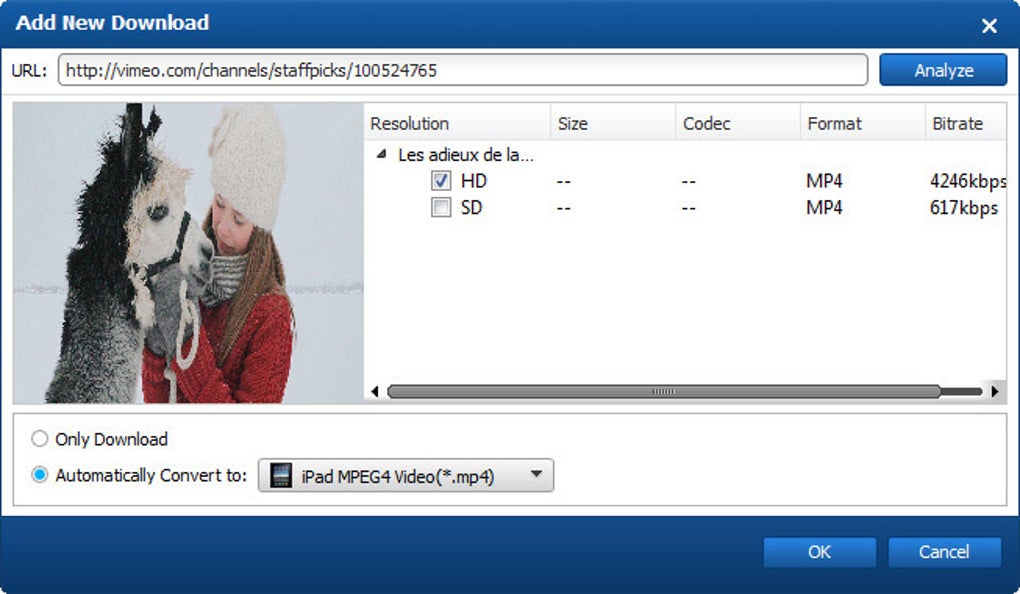The image size is (1020, 594).
Task: Click the SD row label
Action: click(x=472, y=208)
